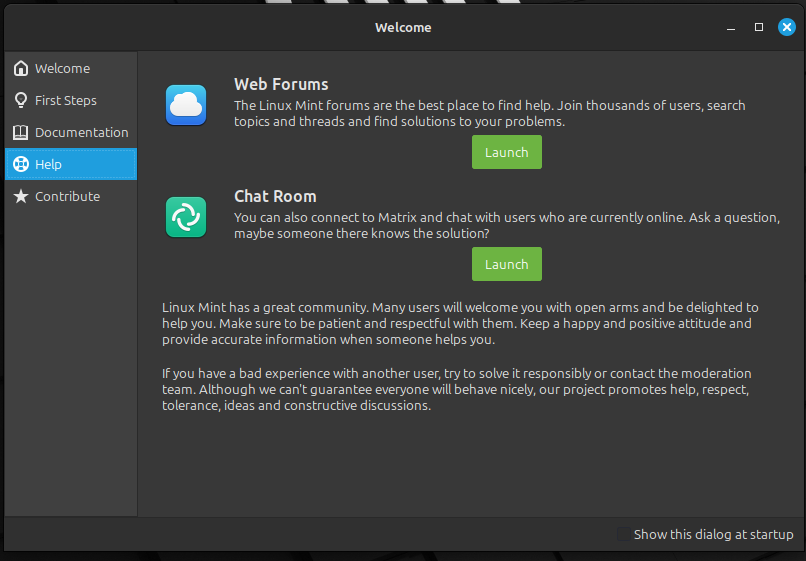Viewport: 806px width, 561px height.
Task: Click the Welcome window title text
Action: (x=403, y=28)
